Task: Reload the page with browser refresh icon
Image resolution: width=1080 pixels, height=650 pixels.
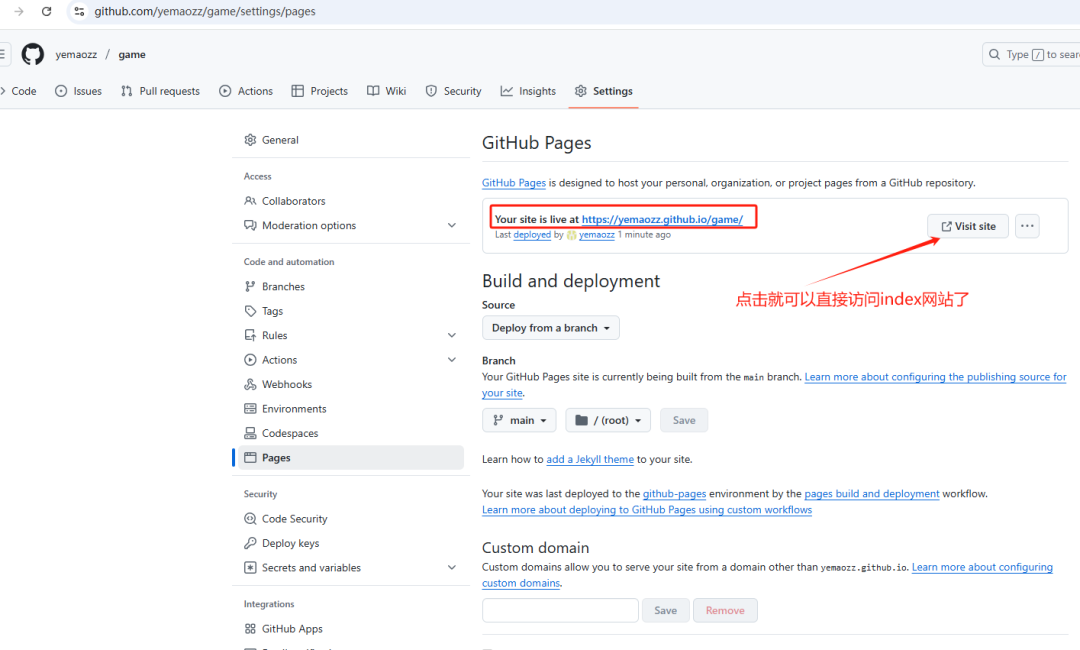Action: [46, 11]
